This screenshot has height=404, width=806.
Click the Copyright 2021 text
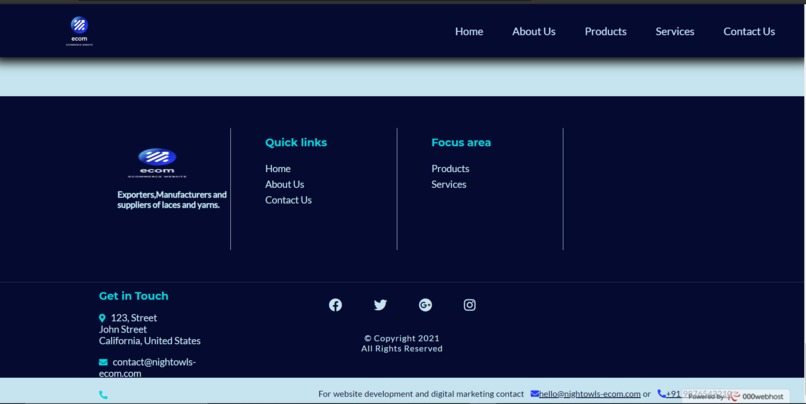tap(401, 338)
